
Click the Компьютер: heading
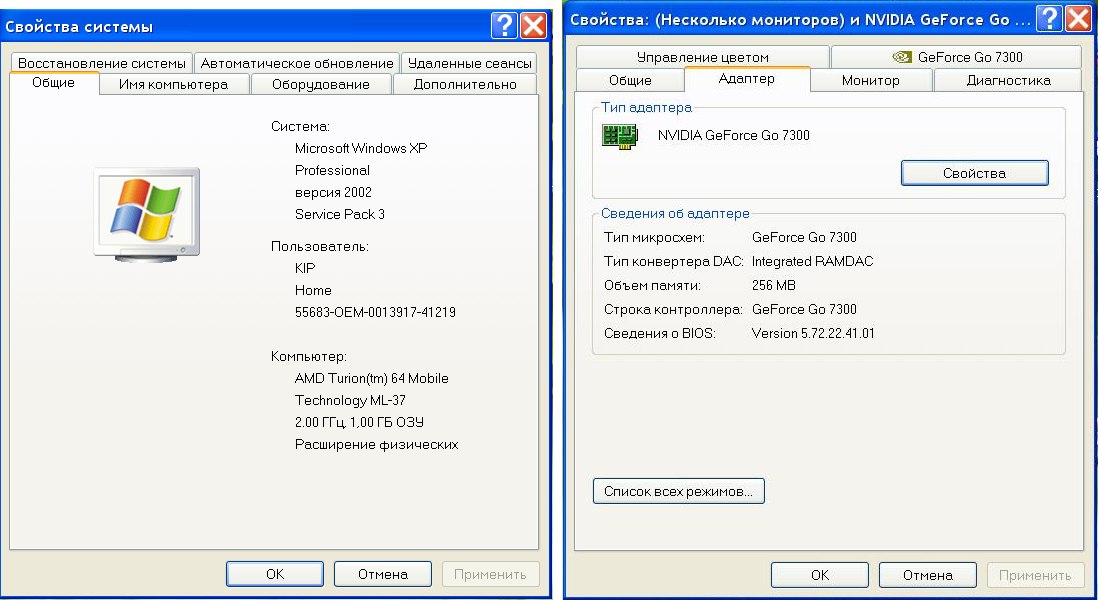[308, 357]
